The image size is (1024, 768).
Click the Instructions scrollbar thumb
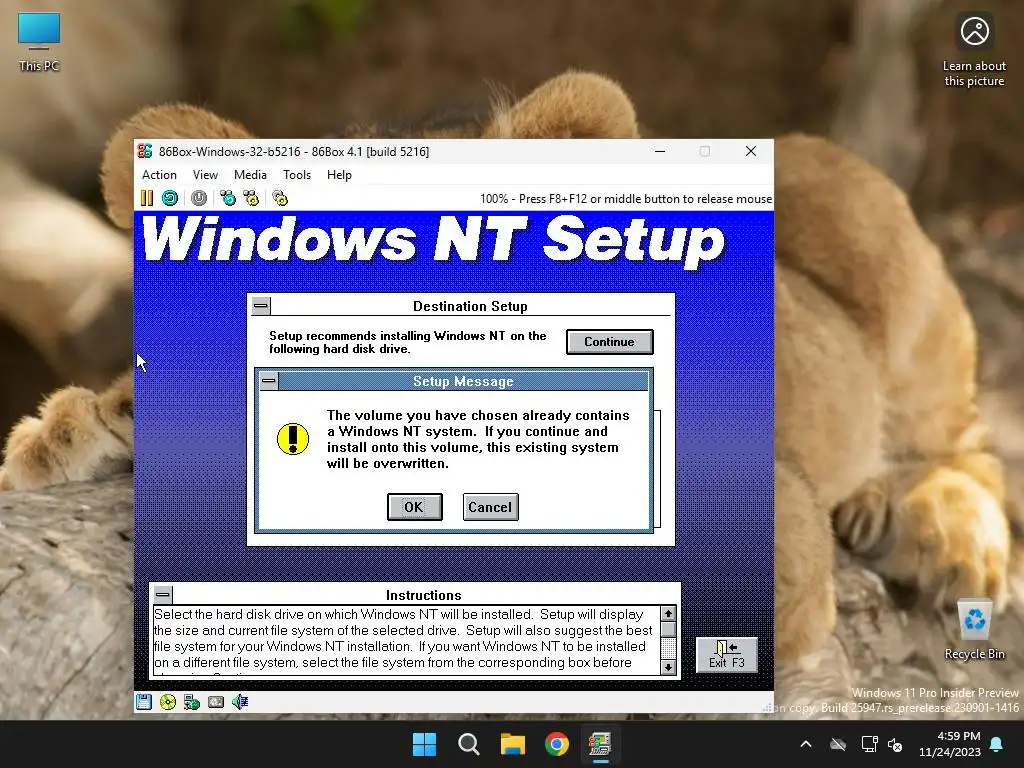point(668,629)
